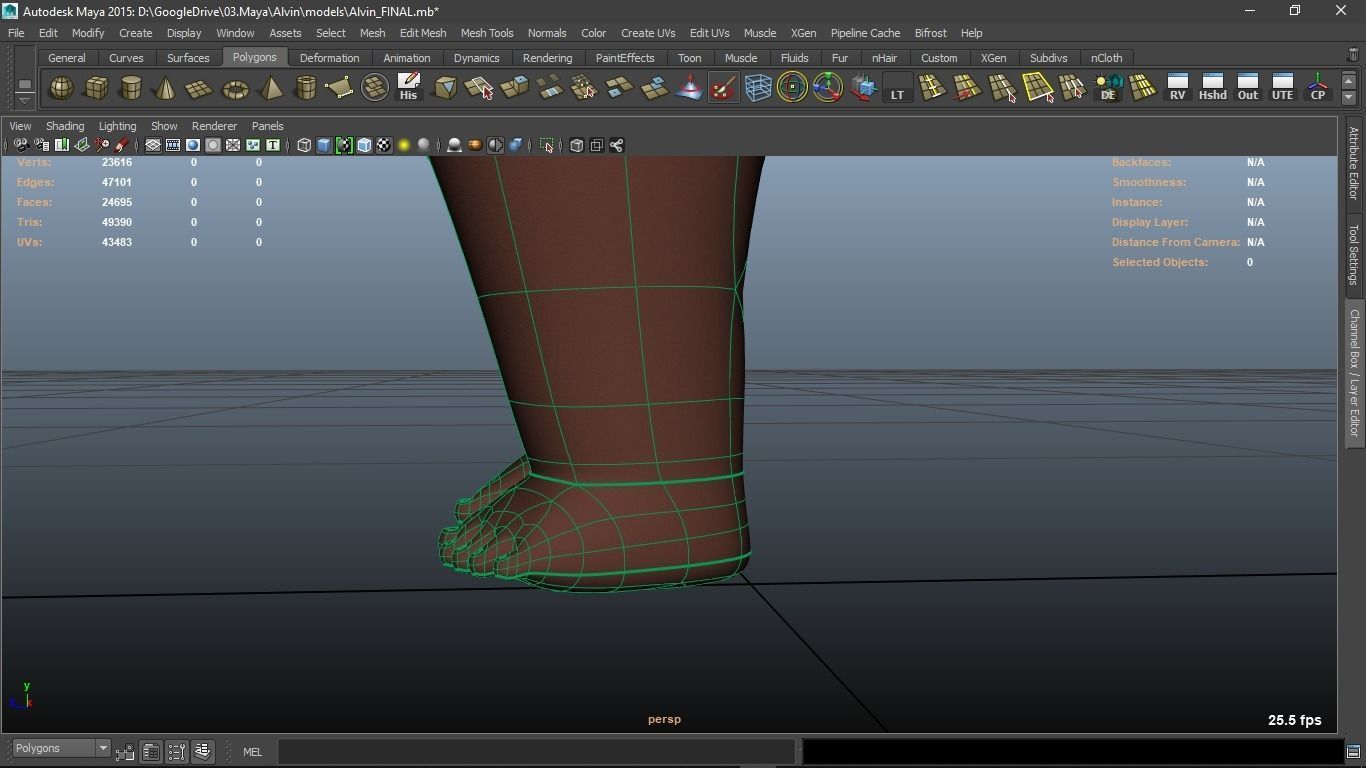Viewport: 1366px width, 768px height.
Task: Open the Channel Box / Layer Editor
Action: 1354,372
